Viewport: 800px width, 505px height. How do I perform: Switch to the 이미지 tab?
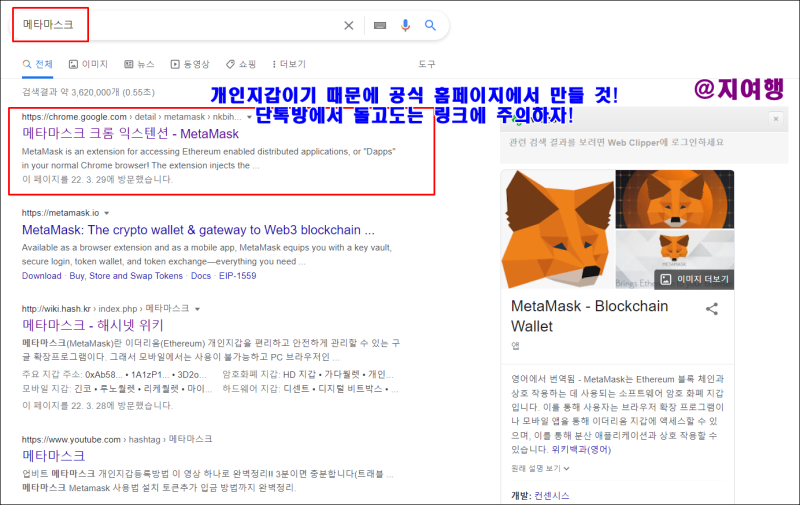coord(89,64)
